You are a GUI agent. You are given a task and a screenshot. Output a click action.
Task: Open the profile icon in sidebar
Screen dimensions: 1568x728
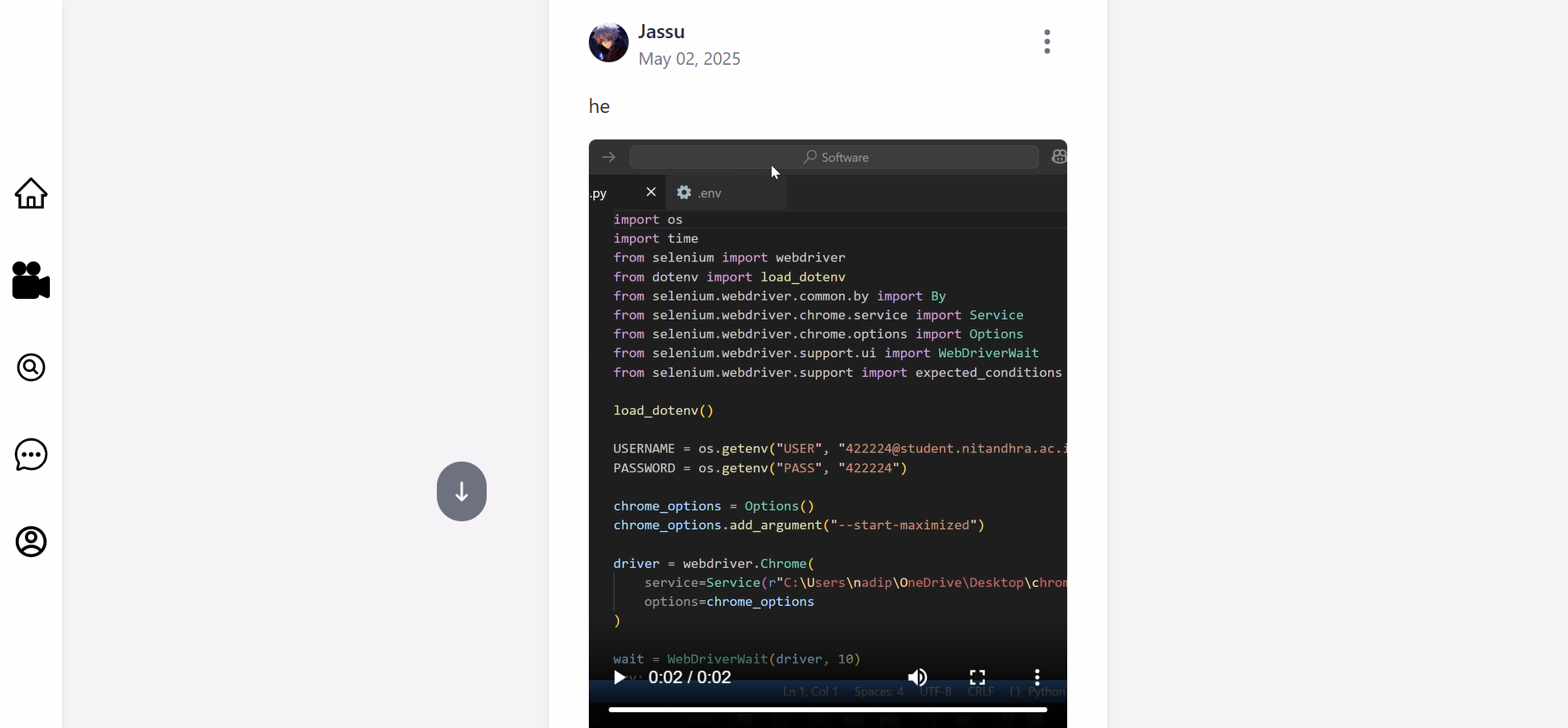(x=31, y=542)
